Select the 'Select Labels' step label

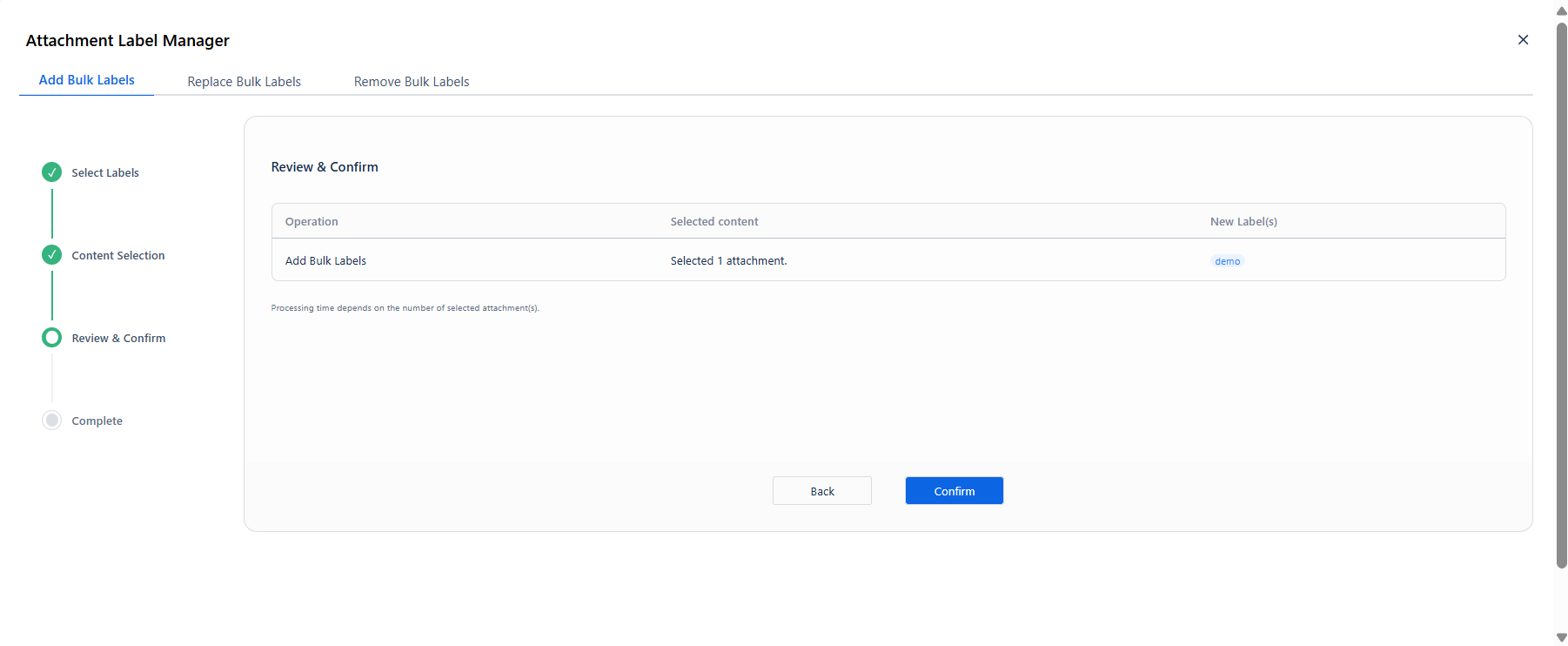pos(105,173)
